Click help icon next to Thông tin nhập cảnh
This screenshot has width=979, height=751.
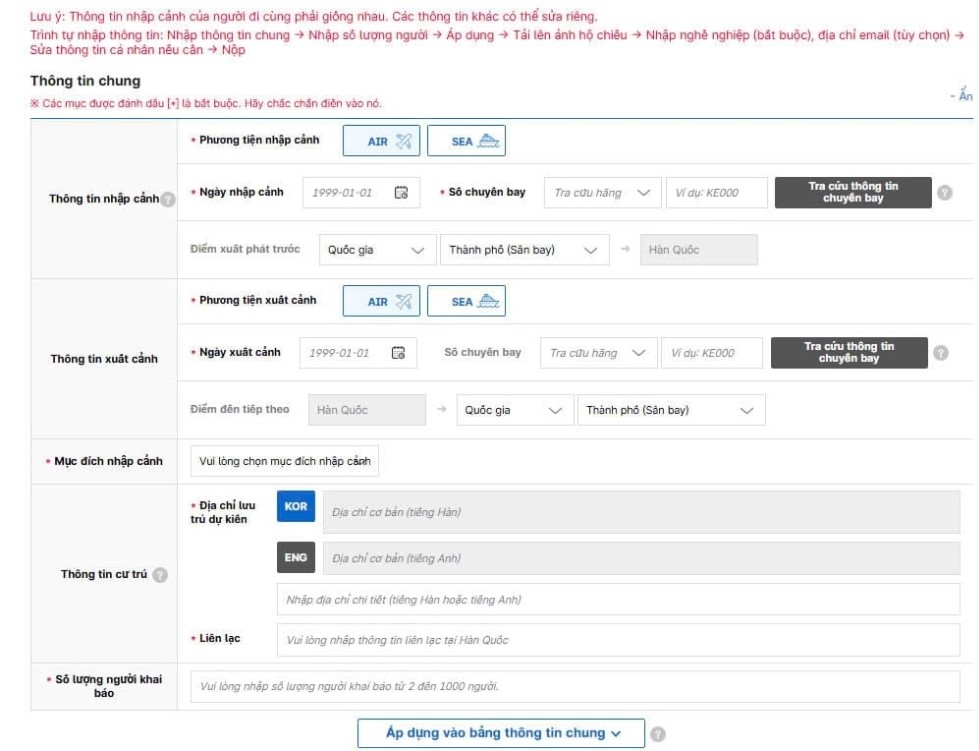pyautogui.click(x=168, y=199)
